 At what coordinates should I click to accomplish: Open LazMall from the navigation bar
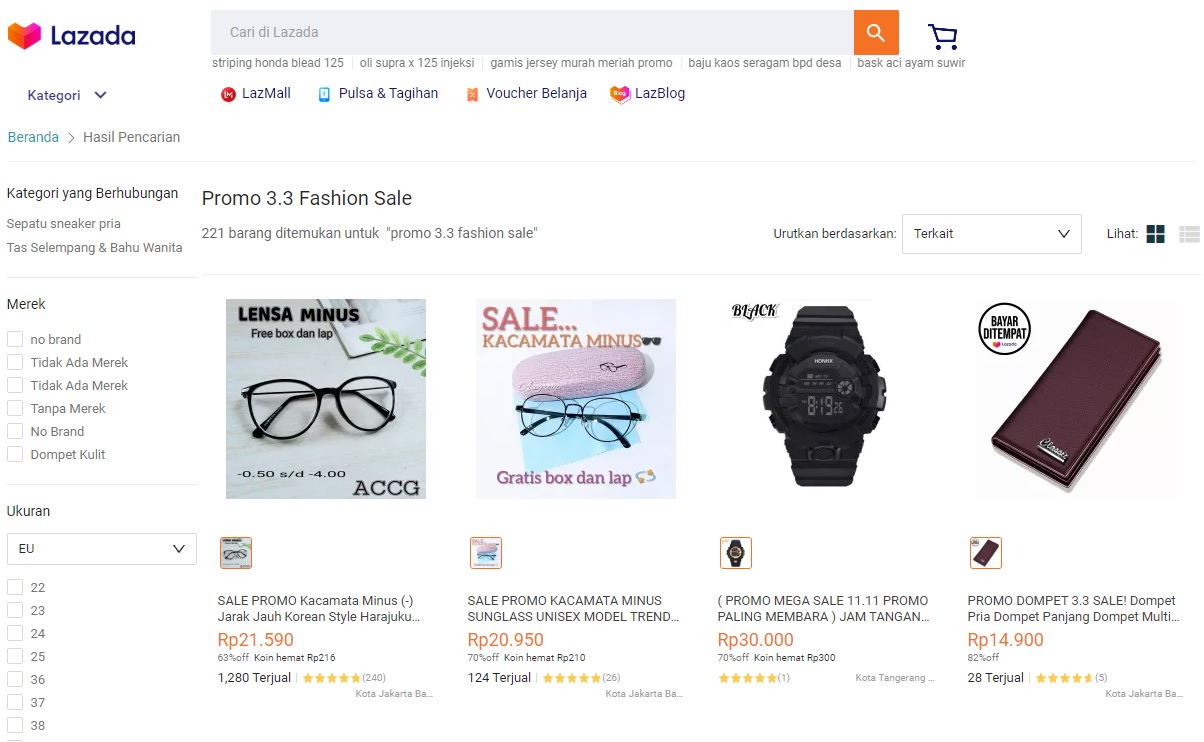(x=255, y=93)
